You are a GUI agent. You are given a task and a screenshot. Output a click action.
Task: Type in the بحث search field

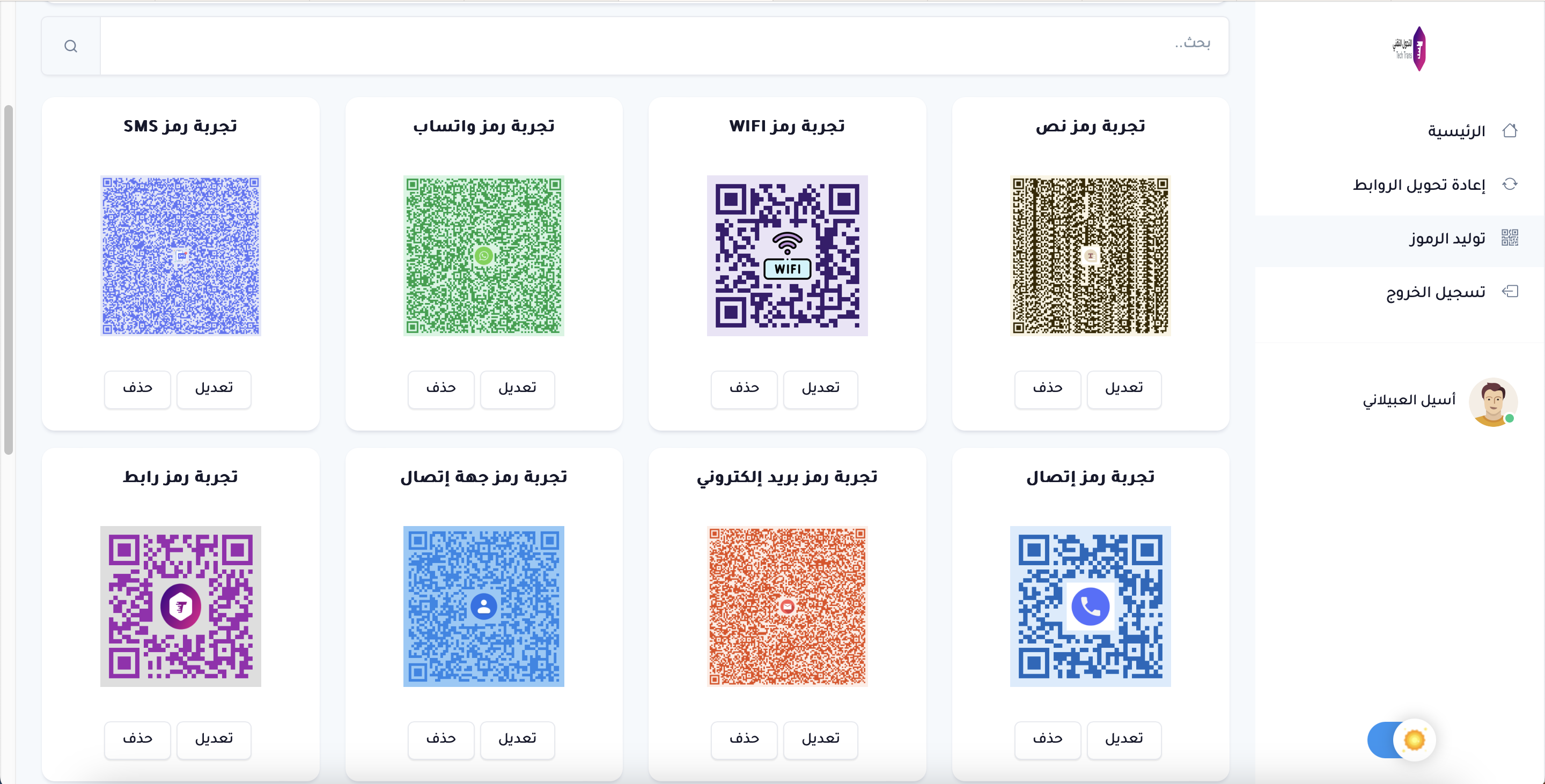pos(660,46)
